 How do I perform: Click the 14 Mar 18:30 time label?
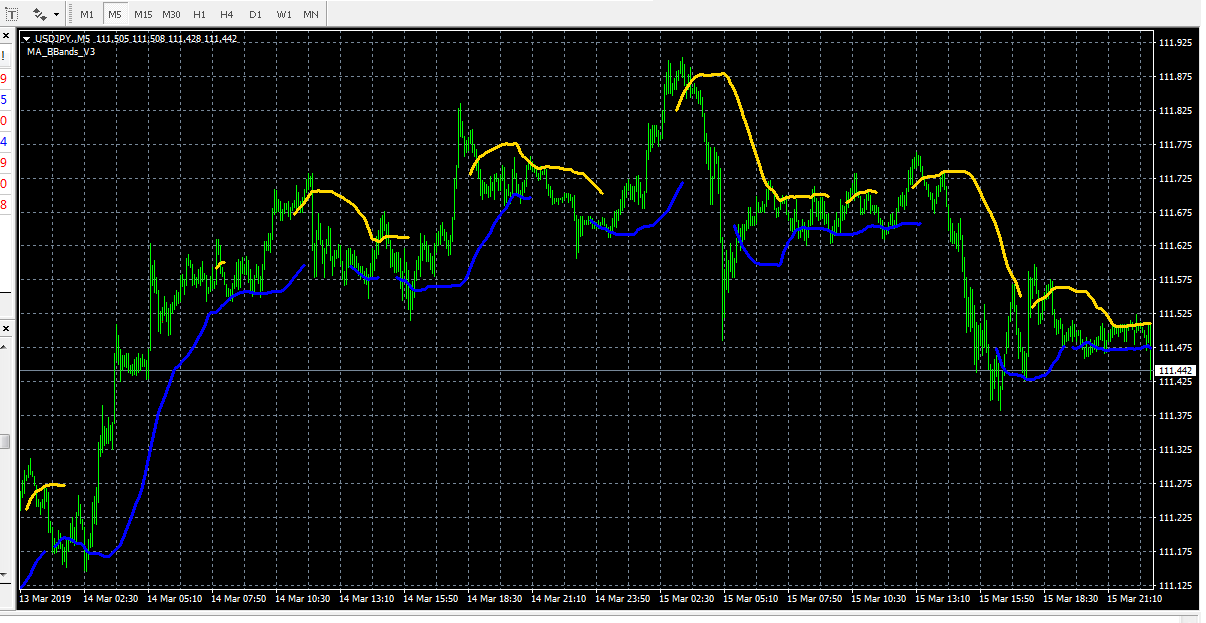point(495,598)
